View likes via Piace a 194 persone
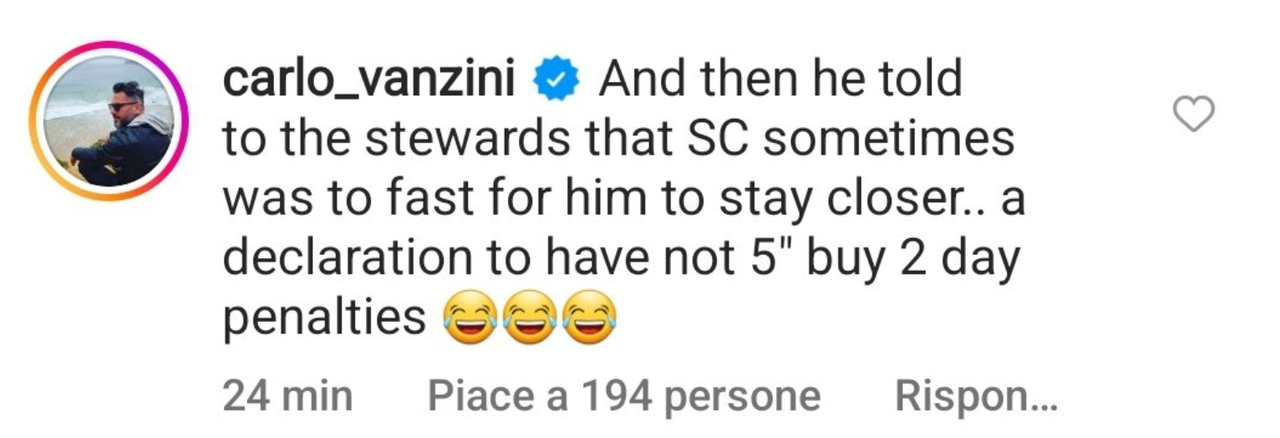 [x=624, y=397]
